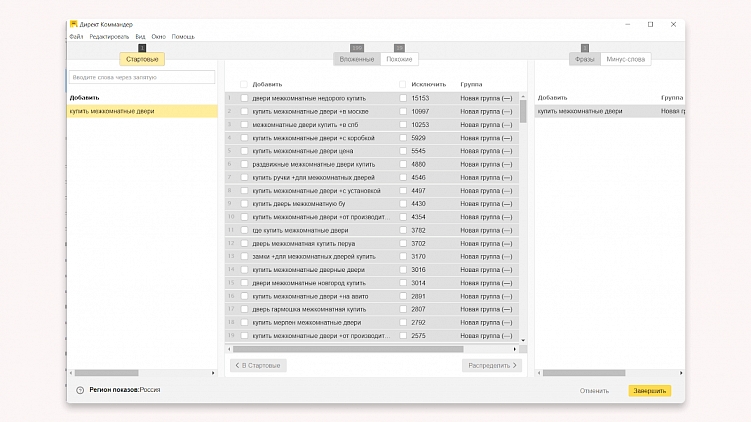This screenshot has height=422, width=751.
Task: Click the Группа column header in the middle table
Action: click(471, 84)
